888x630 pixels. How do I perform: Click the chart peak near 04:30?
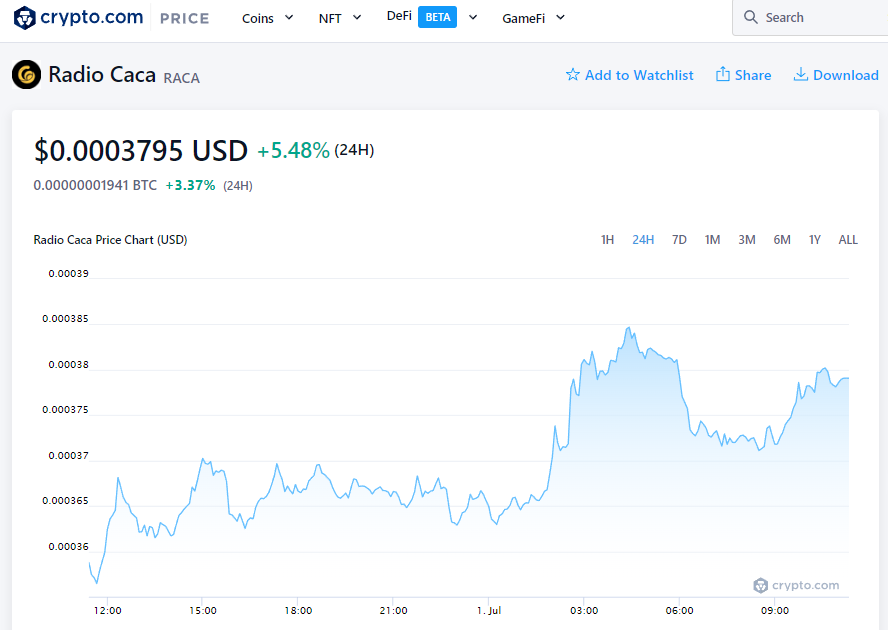point(629,327)
